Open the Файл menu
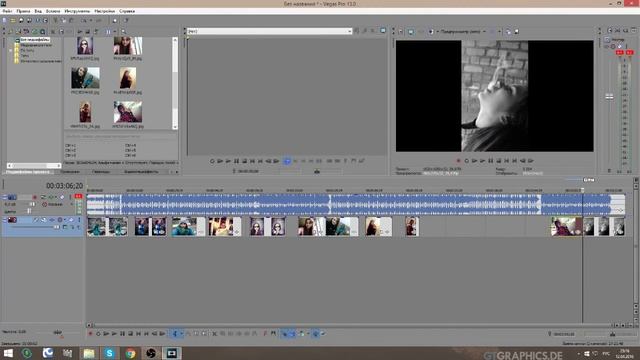 pos(7,11)
